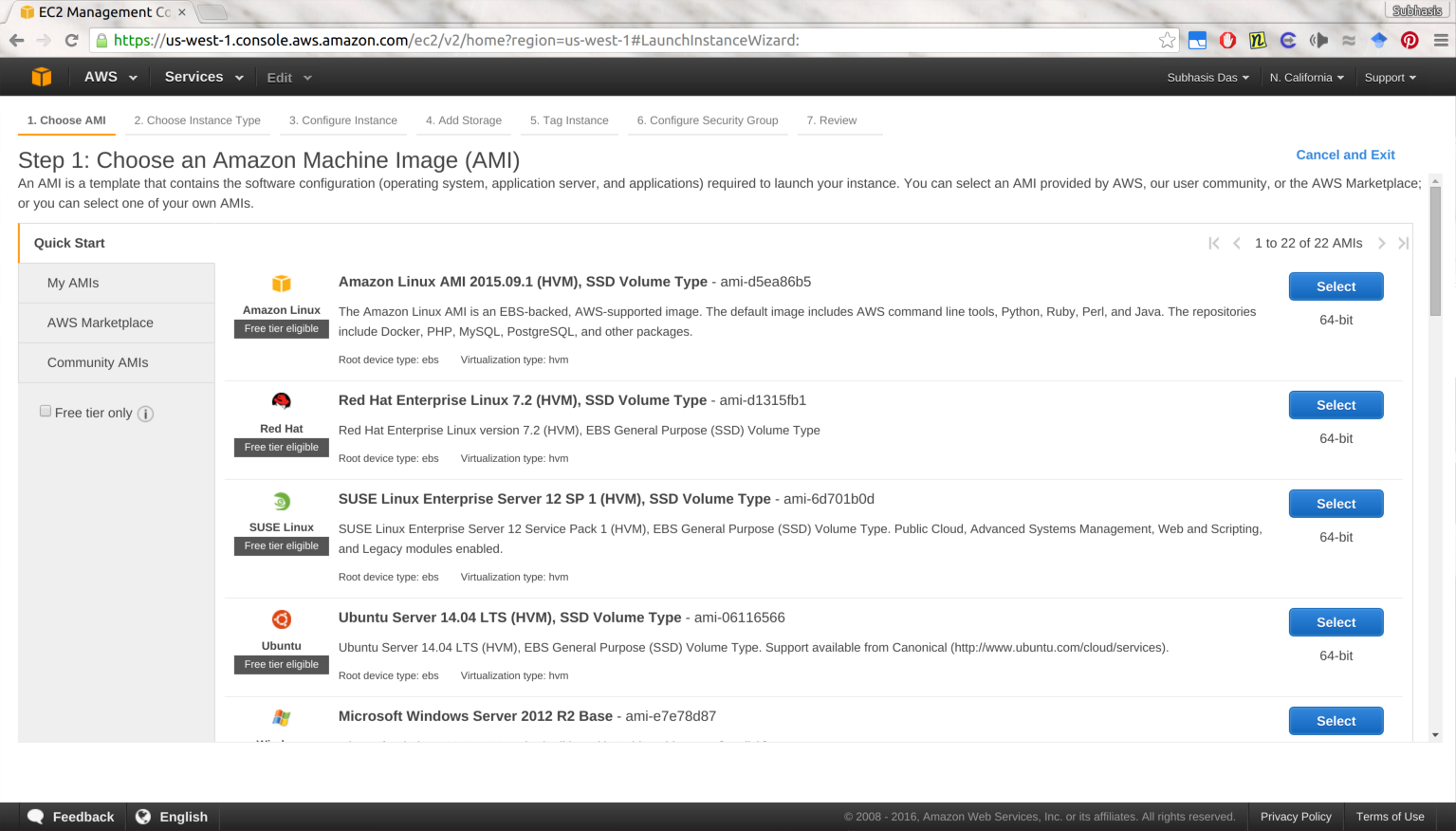Screen dimensions: 1456x831
Task: Expand the Services dropdown menu
Action: pyautogui.click(x=203, y=77)
